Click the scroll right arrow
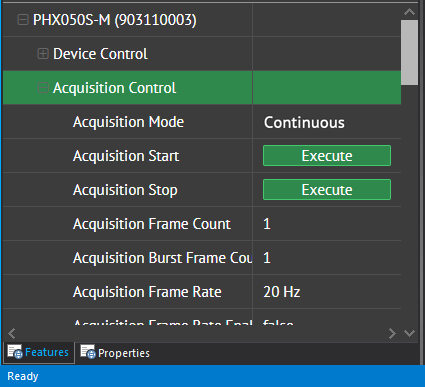The height and width of the screenshot is (387, 425). pos(392,333)
